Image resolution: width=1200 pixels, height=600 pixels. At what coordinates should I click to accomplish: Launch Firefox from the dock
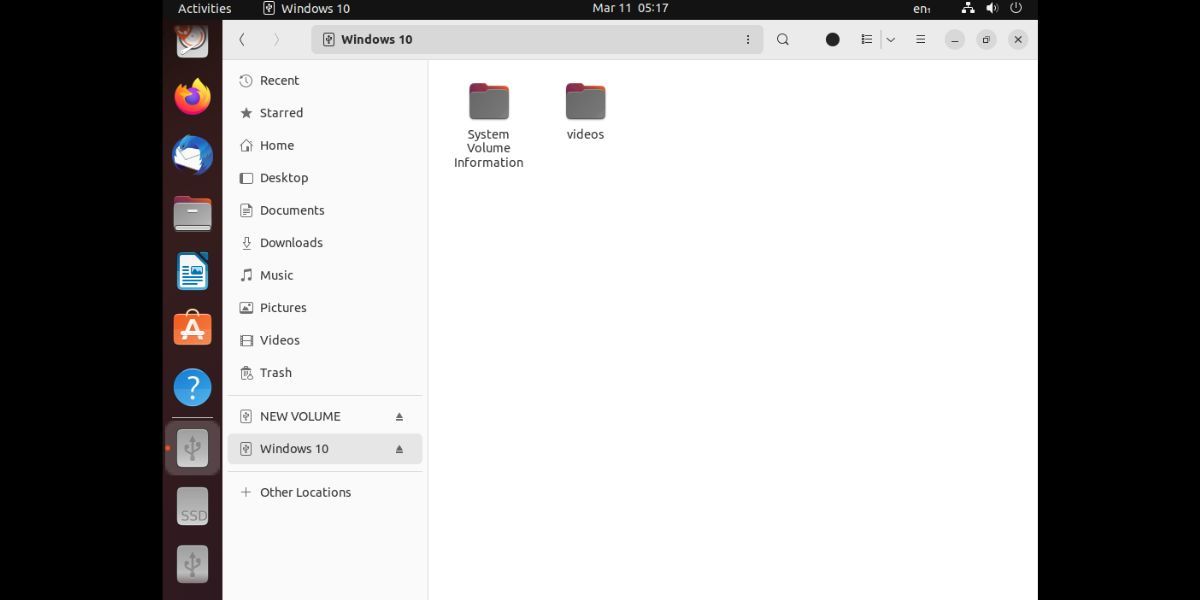point(193,97)
